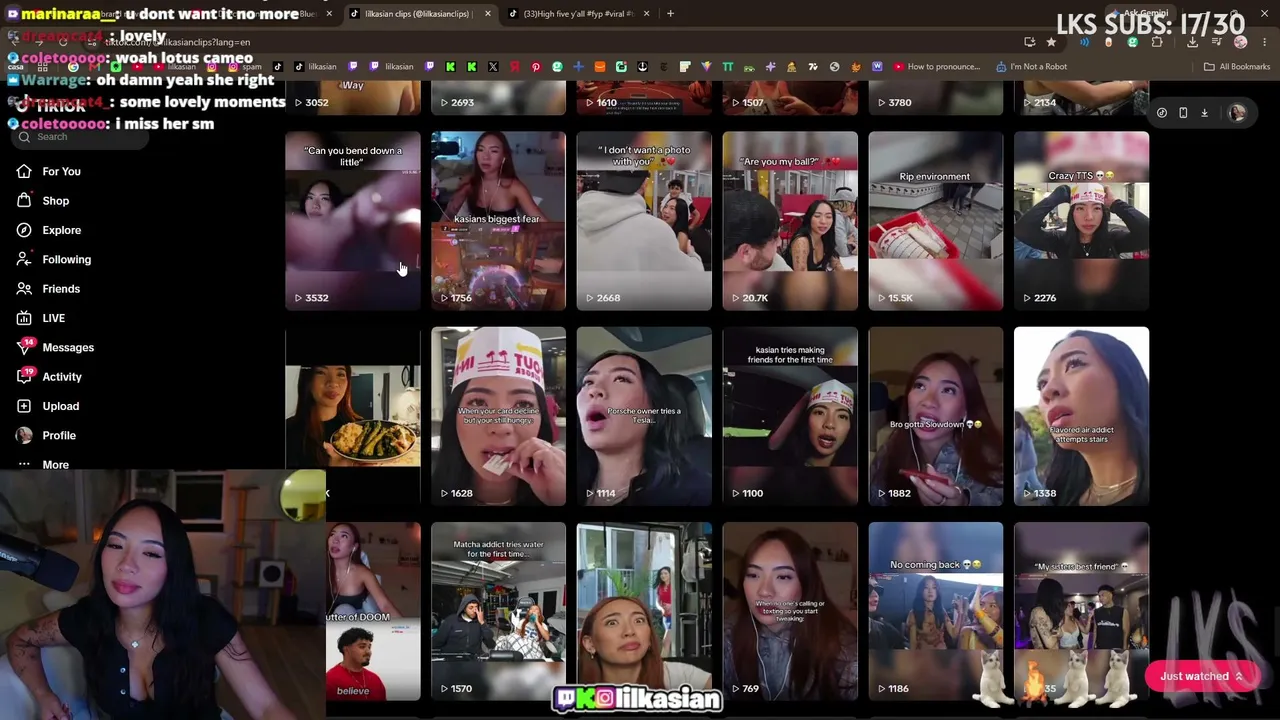Screen dimensions: 1280x720
Task: Open the top-row video with 1507 views
Action: click(x=790, y=98)
